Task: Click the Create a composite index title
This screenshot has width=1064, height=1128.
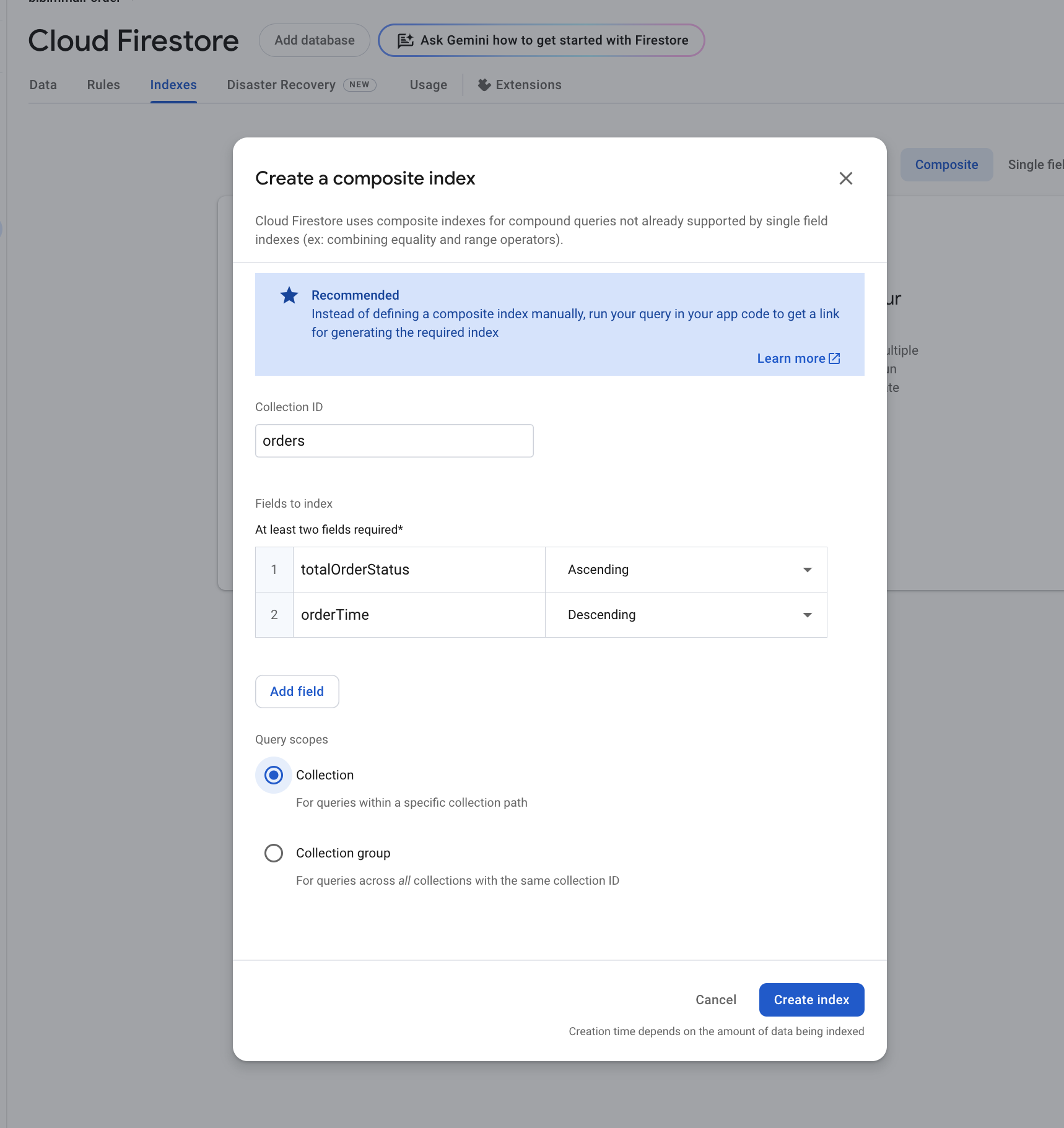Action: 365,178
